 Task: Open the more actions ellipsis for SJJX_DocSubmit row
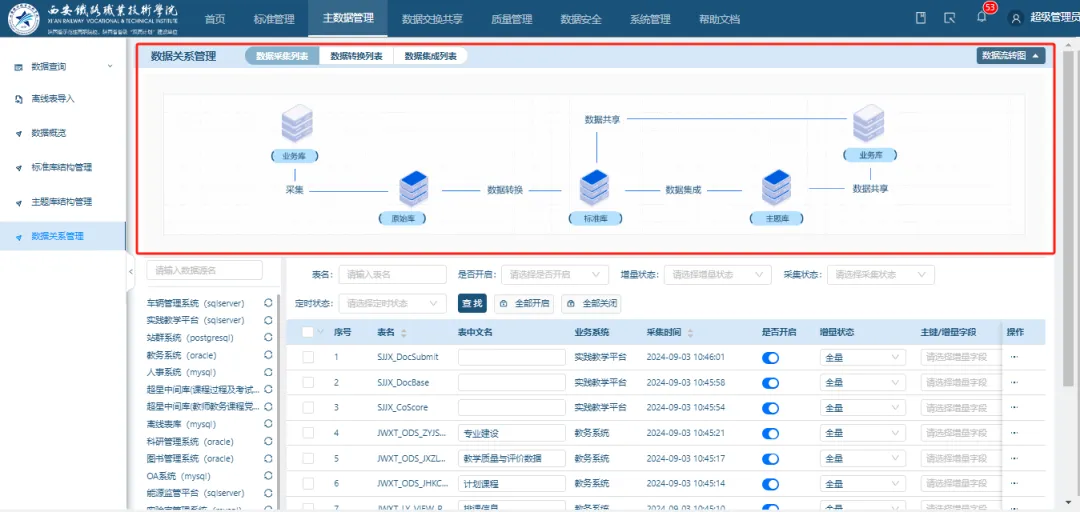[1014, 357]
